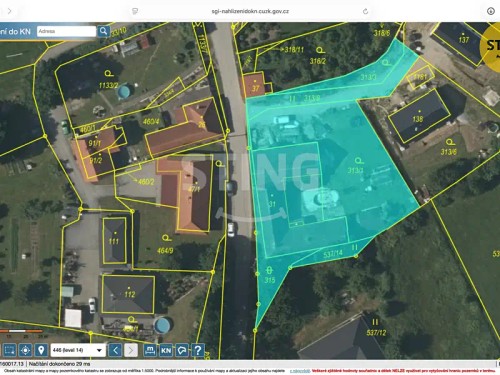Screen dimensions: 500x375
Task: Select building label 47/1
Action: (194, 189)
